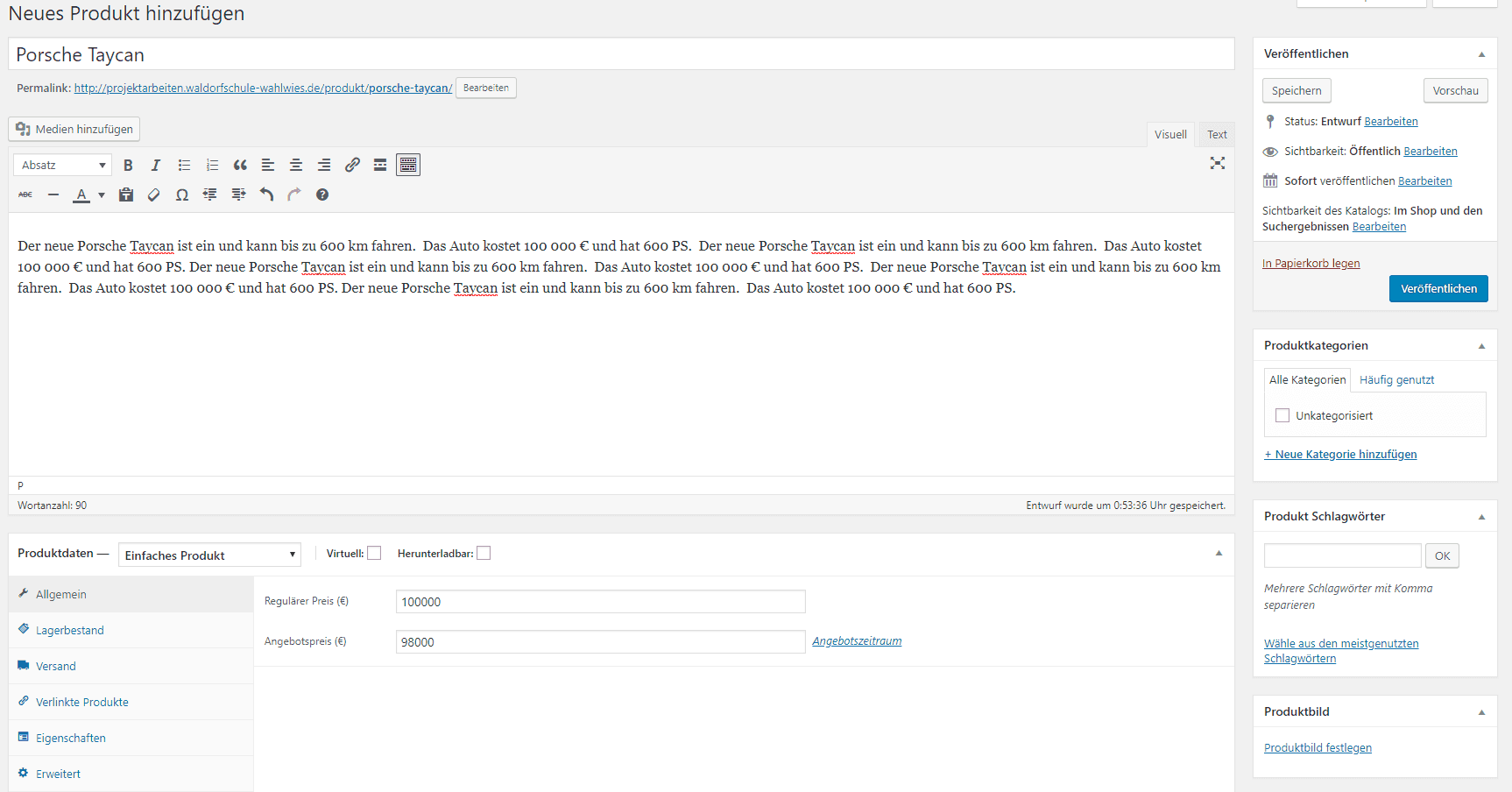Collapse the Produktkategorien panel
Viewport: 1512px width, 792px height.
click(1481, 346)
